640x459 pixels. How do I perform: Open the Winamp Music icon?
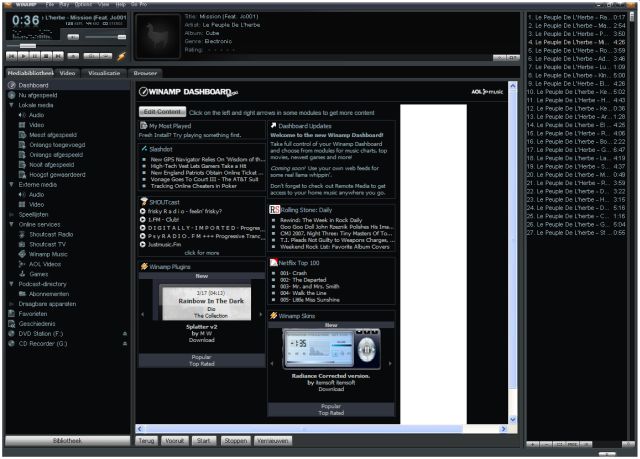tap(22, 254)
